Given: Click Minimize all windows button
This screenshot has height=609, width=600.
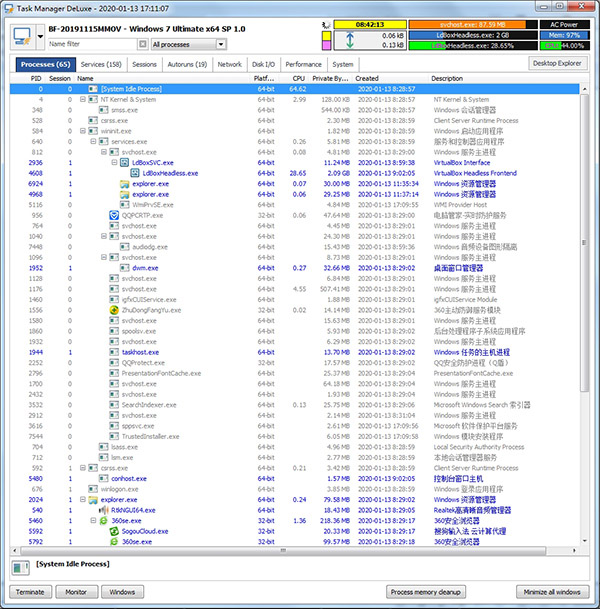Looking at the screenshot, I should point(552,592).
